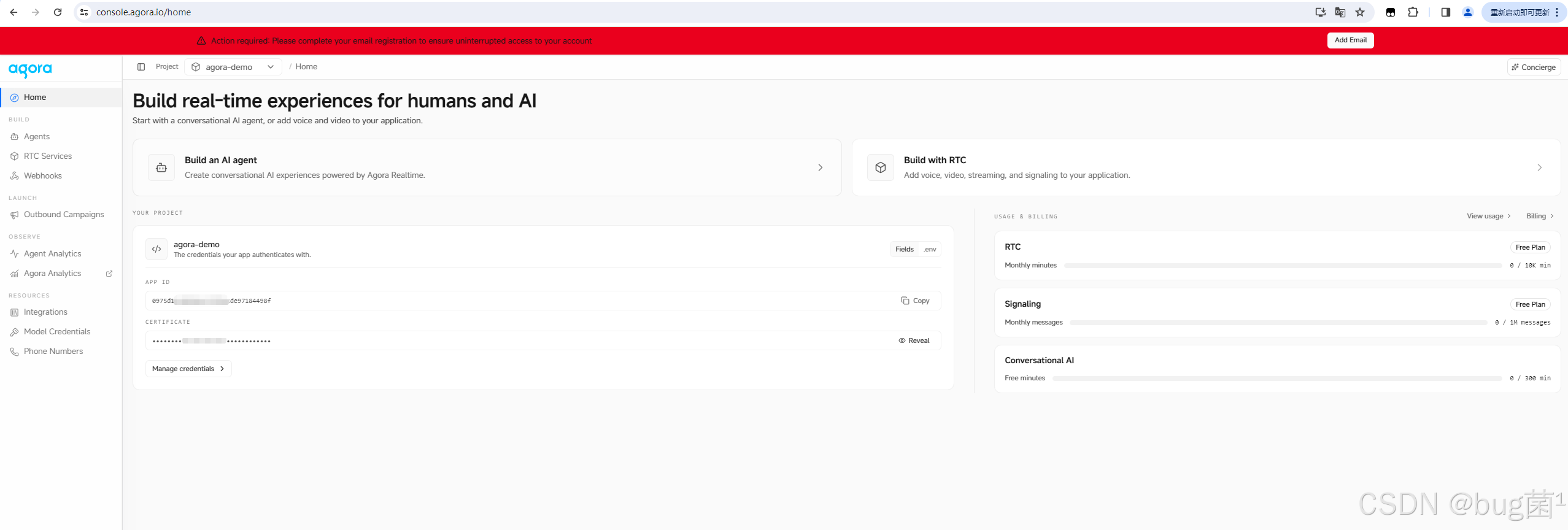The width and height of the screenshot is (1568, 530).
Task: Toggle the browser side panel icon
Action: click(x=1445, y=12)
